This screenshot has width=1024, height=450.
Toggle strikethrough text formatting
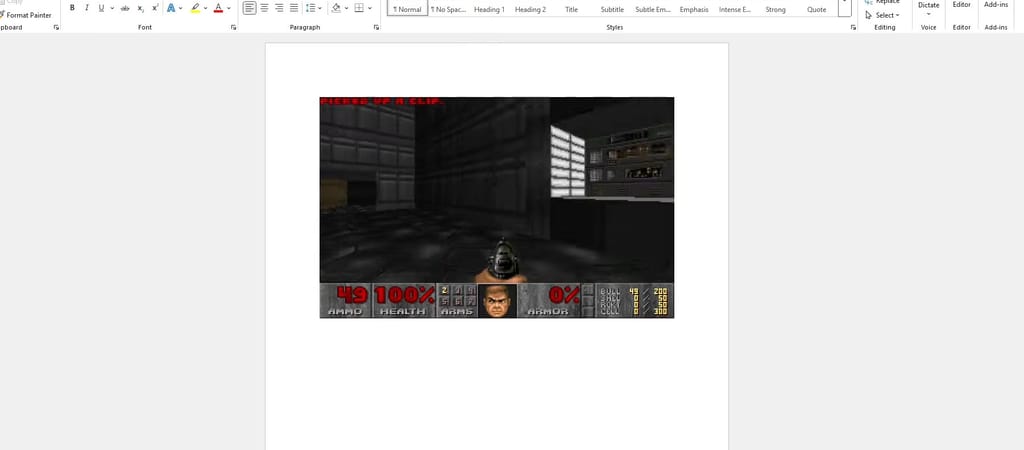pyautogui.click(x=125, y=8)
